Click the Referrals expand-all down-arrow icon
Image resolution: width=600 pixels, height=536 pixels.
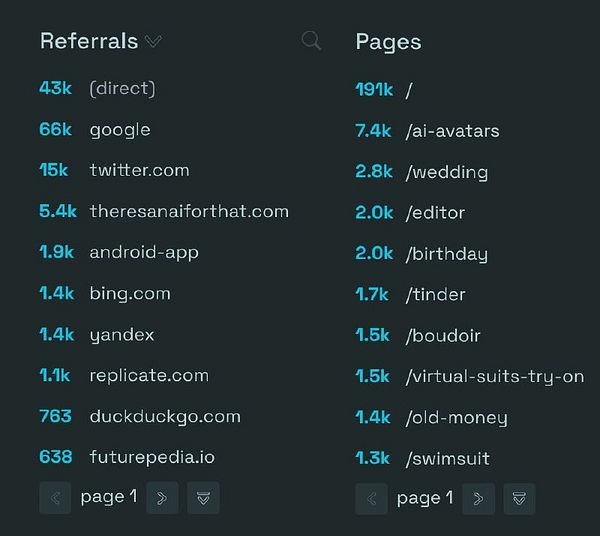[x=203, y=498]
